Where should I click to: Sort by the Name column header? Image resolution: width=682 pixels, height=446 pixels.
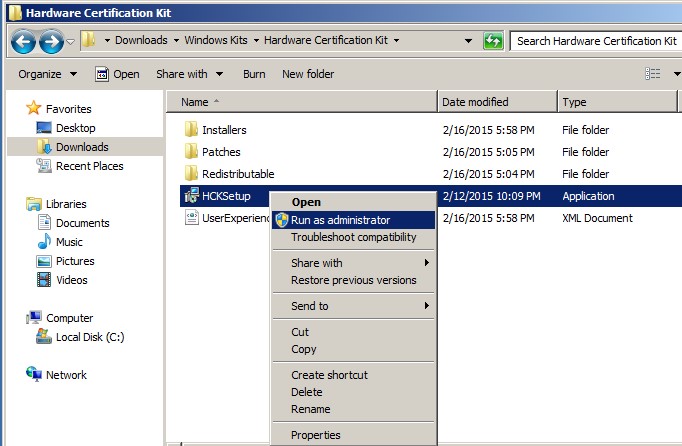pos(302,102)
